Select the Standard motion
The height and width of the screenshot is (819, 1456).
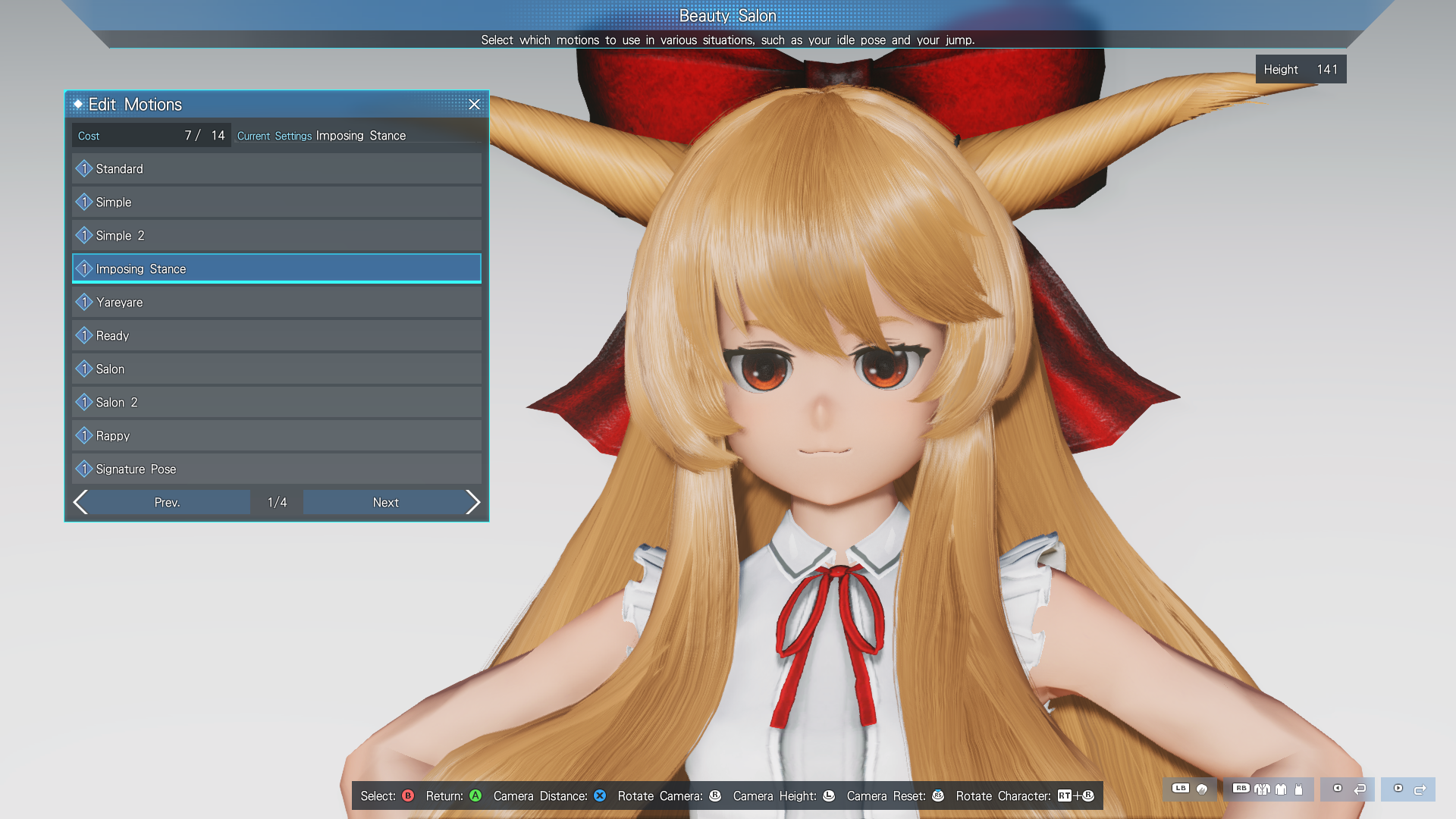tap(277, 168)
